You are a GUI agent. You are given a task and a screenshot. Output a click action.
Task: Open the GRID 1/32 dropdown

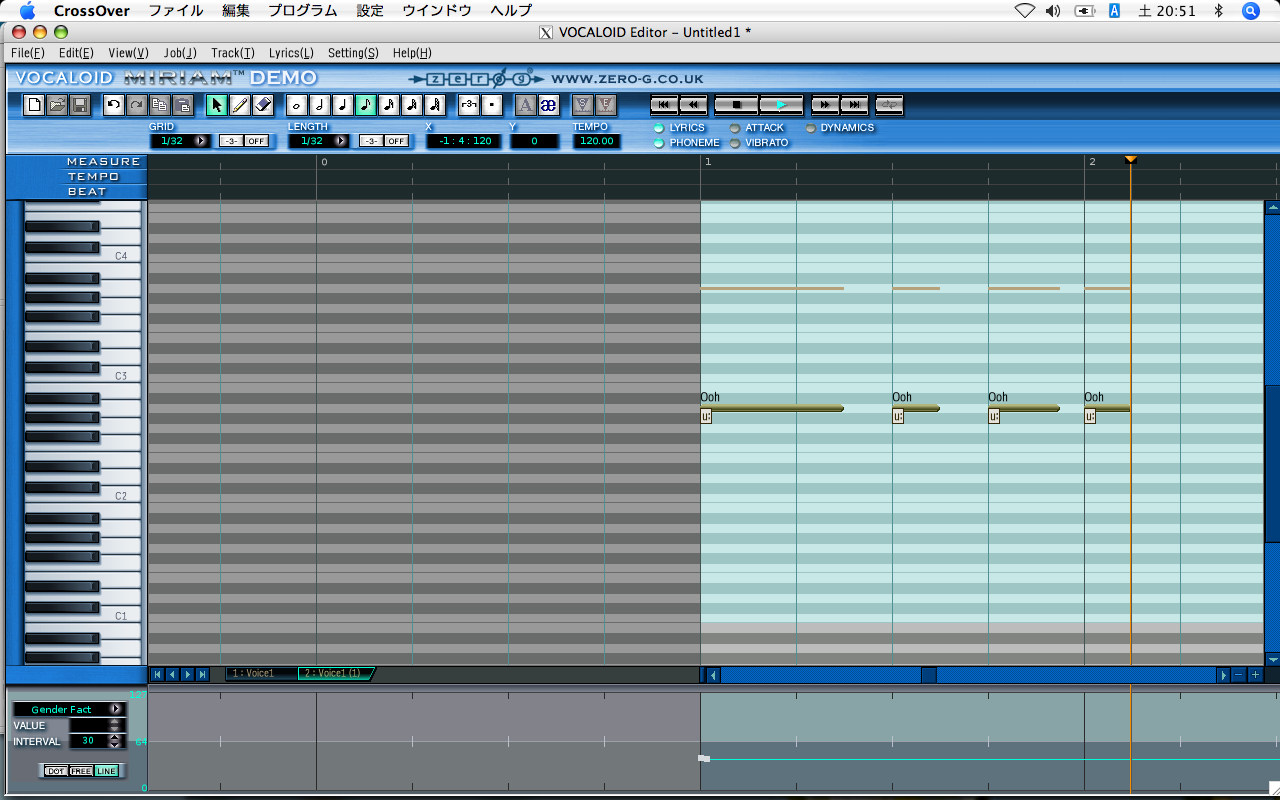coord(201,141)
